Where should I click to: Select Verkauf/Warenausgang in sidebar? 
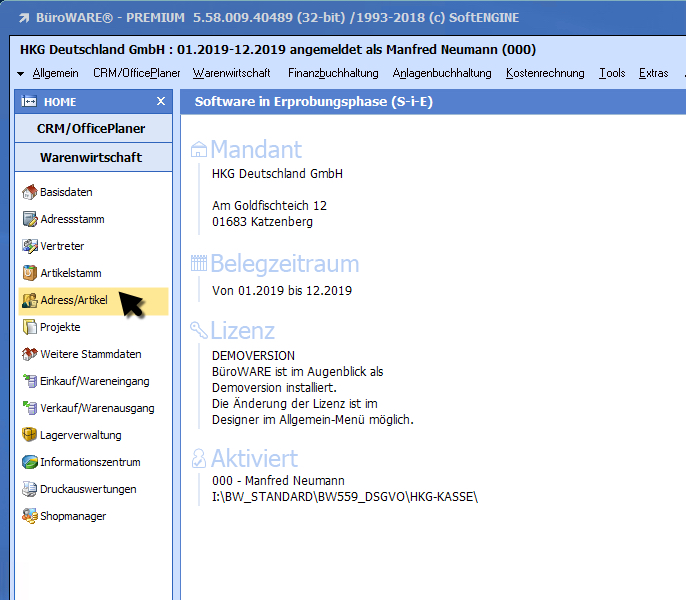point(96,408)
